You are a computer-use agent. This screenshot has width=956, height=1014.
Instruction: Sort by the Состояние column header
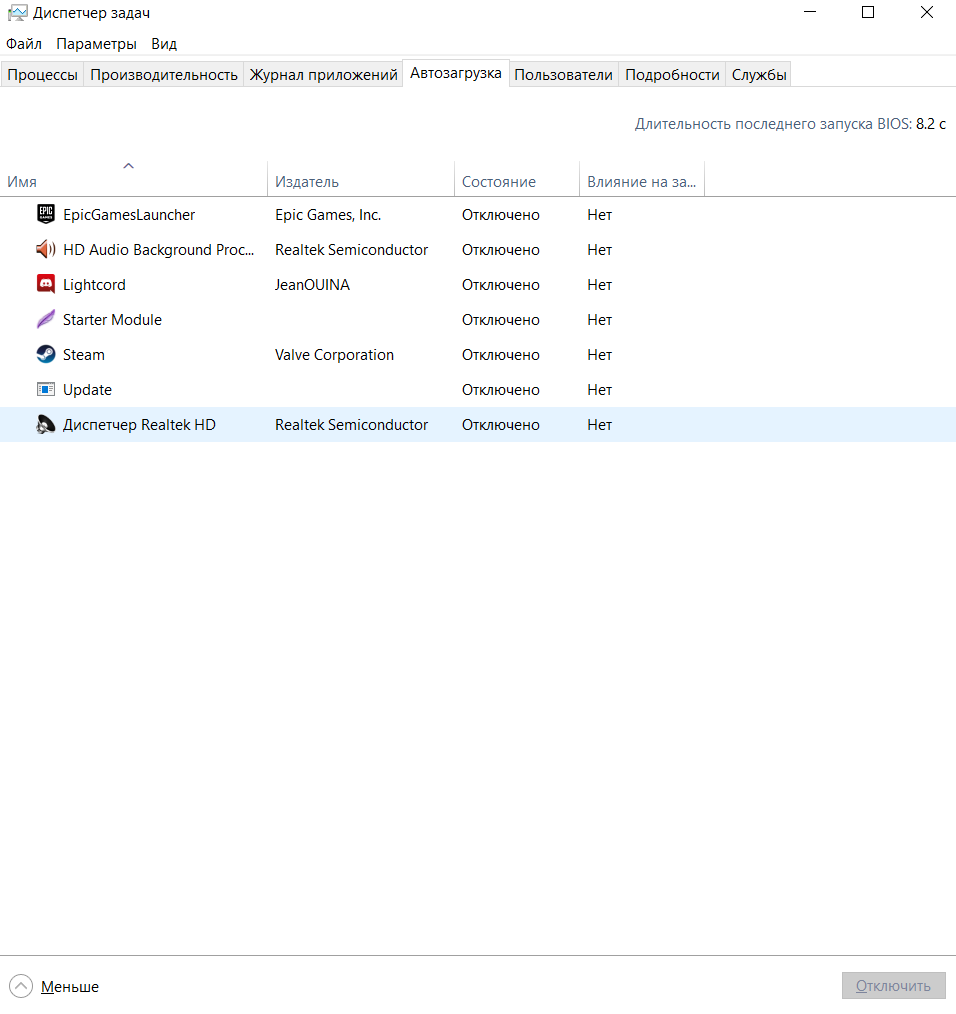click(517, 178)
